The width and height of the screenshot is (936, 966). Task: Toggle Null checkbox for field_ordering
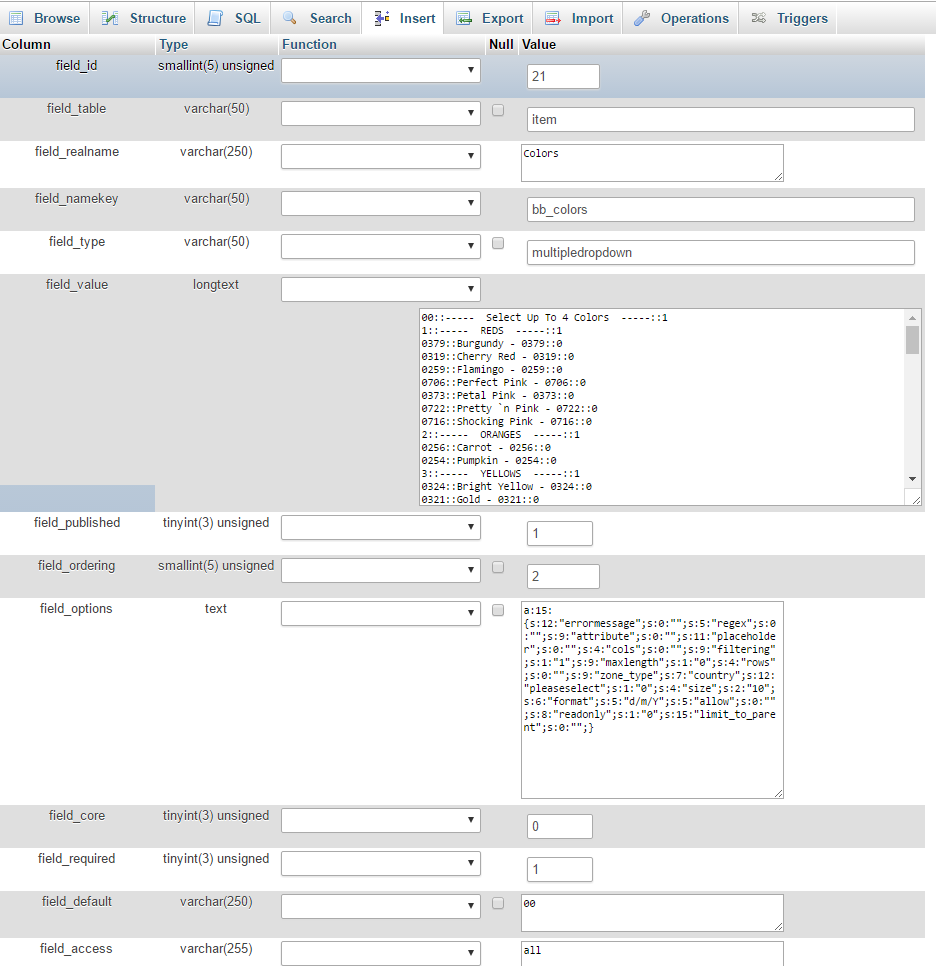tap(498, 567)
